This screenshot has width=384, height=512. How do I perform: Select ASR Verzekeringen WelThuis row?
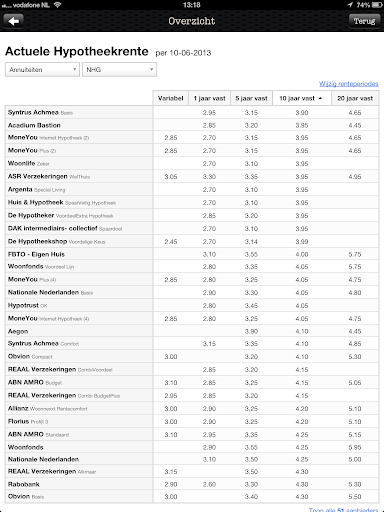[x=192, y=177]
